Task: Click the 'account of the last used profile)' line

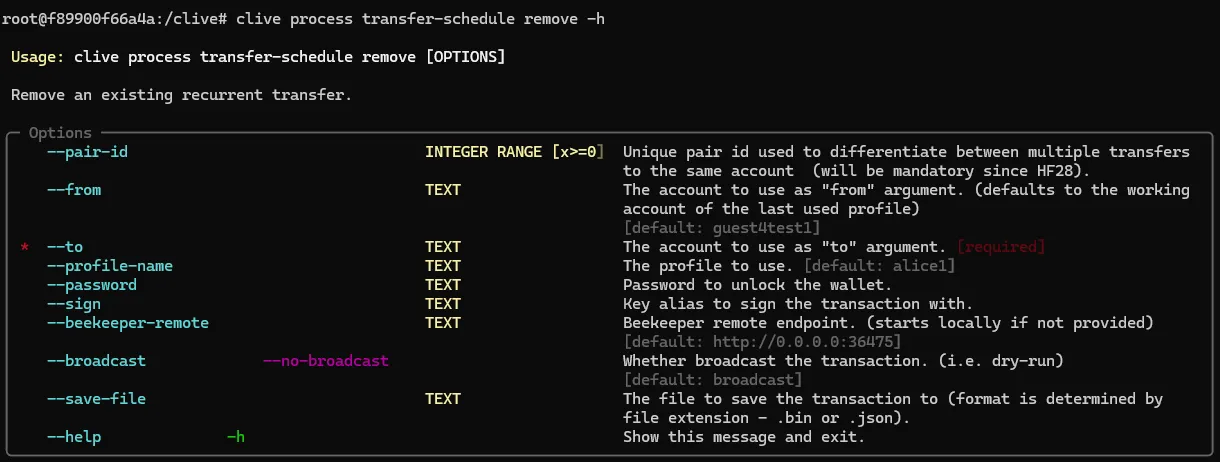Action: 771,209
